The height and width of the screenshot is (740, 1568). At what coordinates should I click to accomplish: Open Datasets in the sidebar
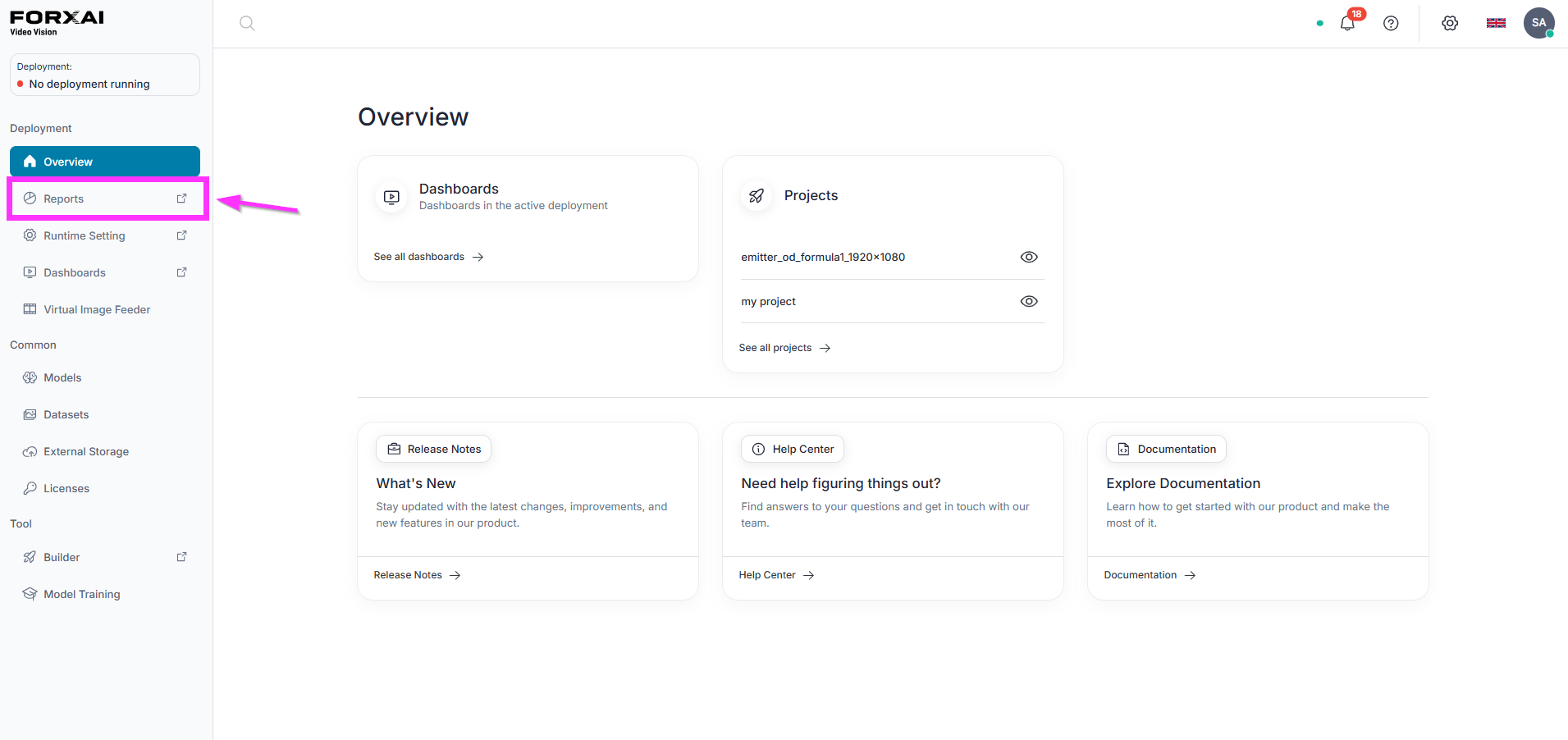[x=105, y=414]
